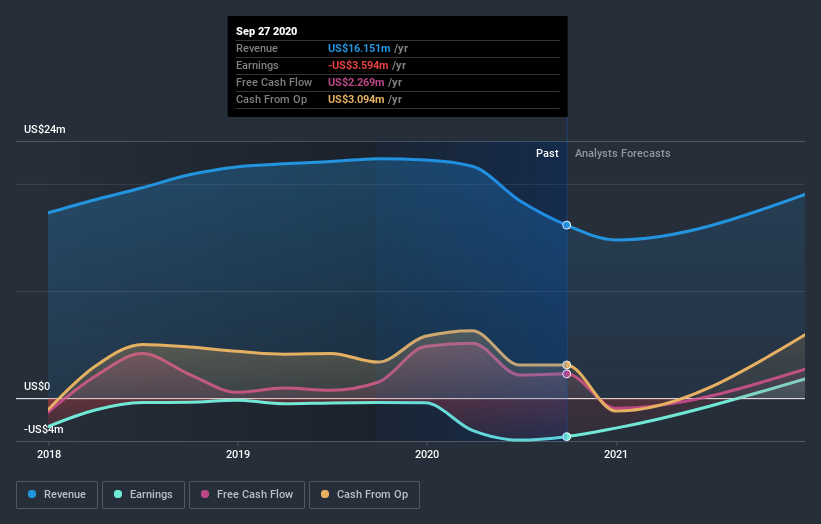Image resolution: width=821 pixels, height=524 pixels.
Task: Click the US$3.094m cash from op value
Action: (x=356, y=99)
